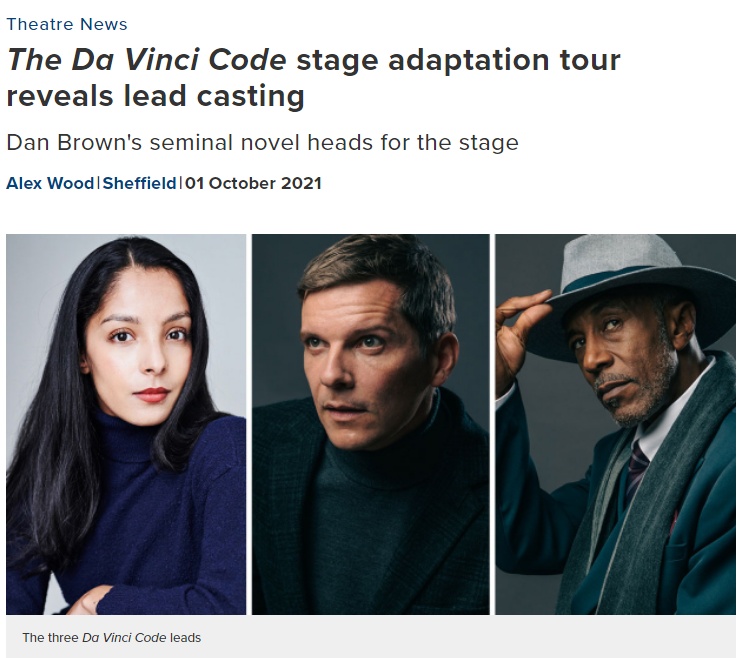The image size is (740, 658).
Task: Click the date 01 October 2021
Action: tap(253, 183)
